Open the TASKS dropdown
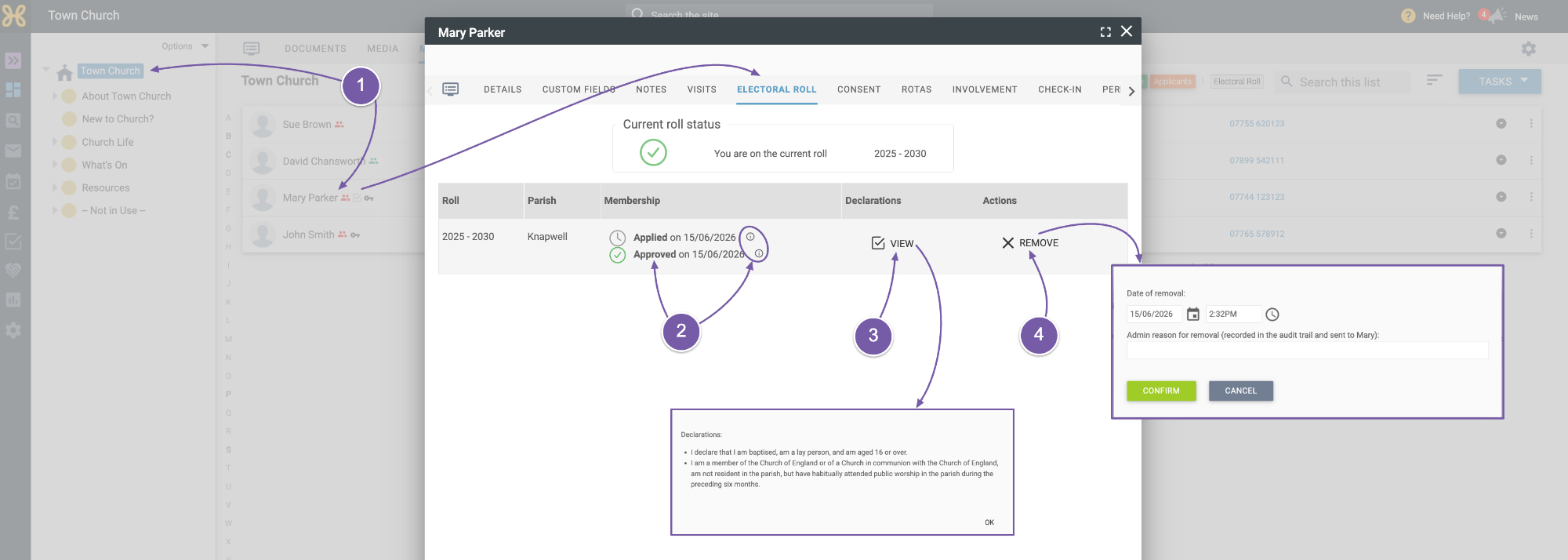This screenshot has height=560, width=1568. [1500, 82]
